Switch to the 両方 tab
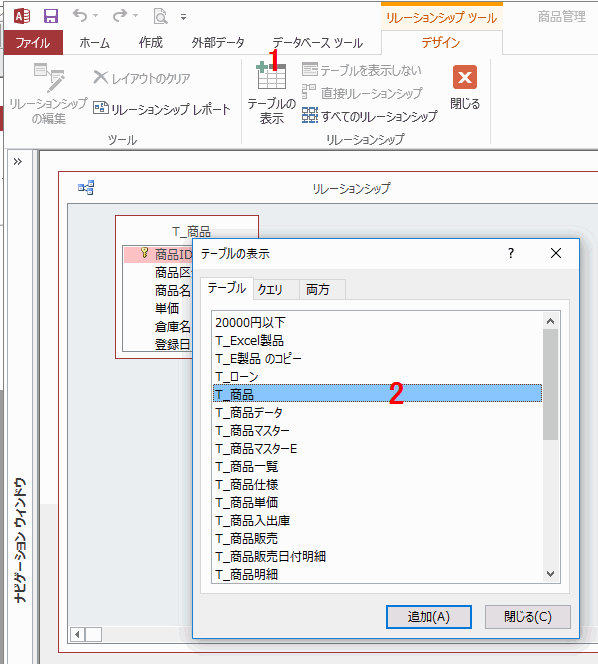This screenshot has height=664, width=598. pos(322,290)
